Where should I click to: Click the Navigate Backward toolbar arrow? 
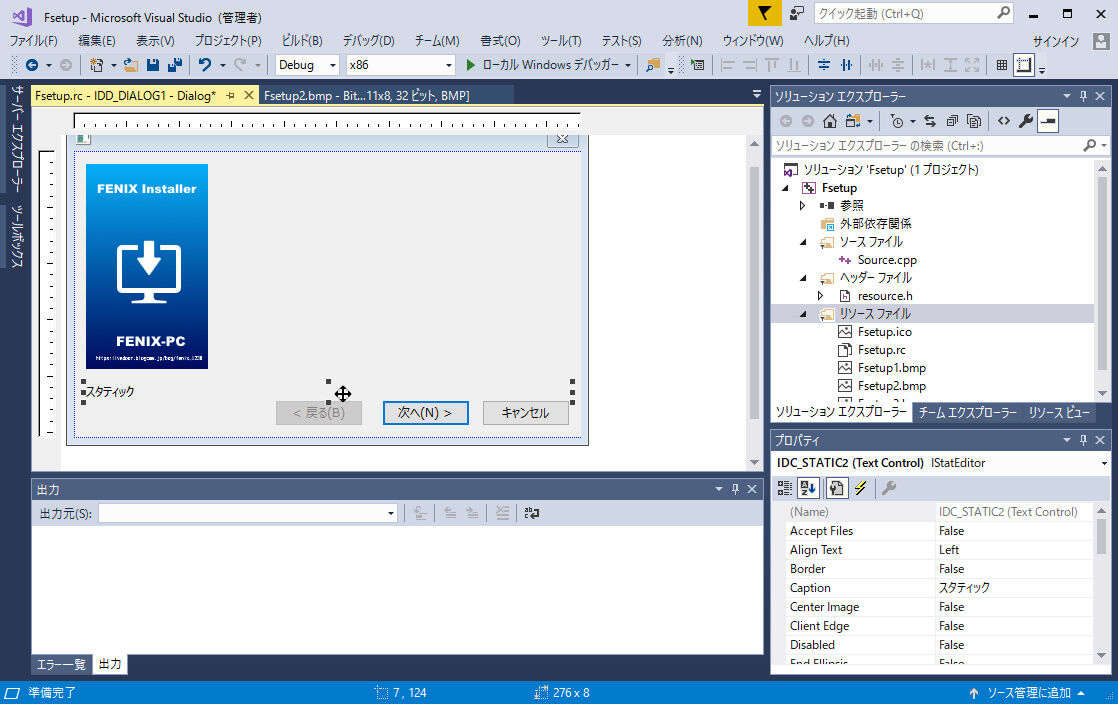click(32, 65)
